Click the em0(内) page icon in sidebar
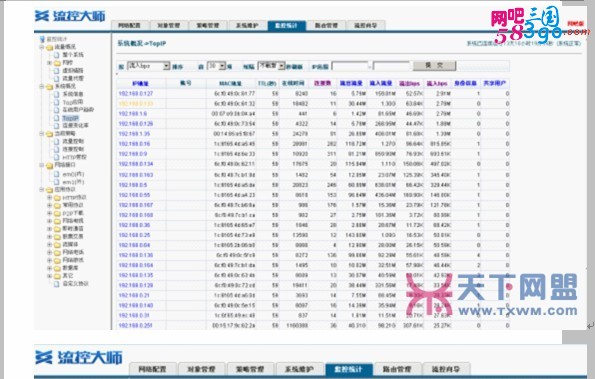 click(x=57, y=174)
